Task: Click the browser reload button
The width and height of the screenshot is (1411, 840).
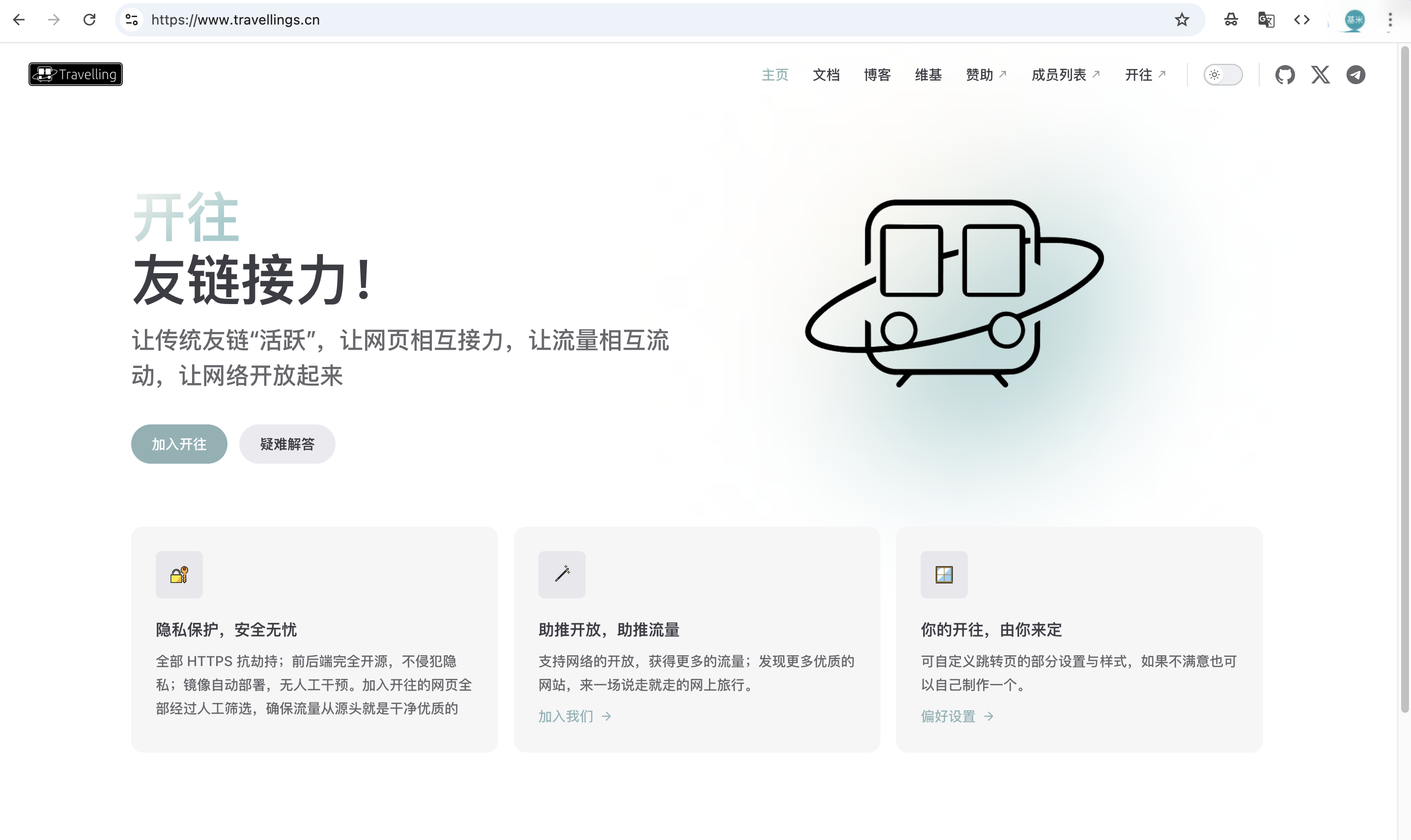Action: [x=89, y=20]
